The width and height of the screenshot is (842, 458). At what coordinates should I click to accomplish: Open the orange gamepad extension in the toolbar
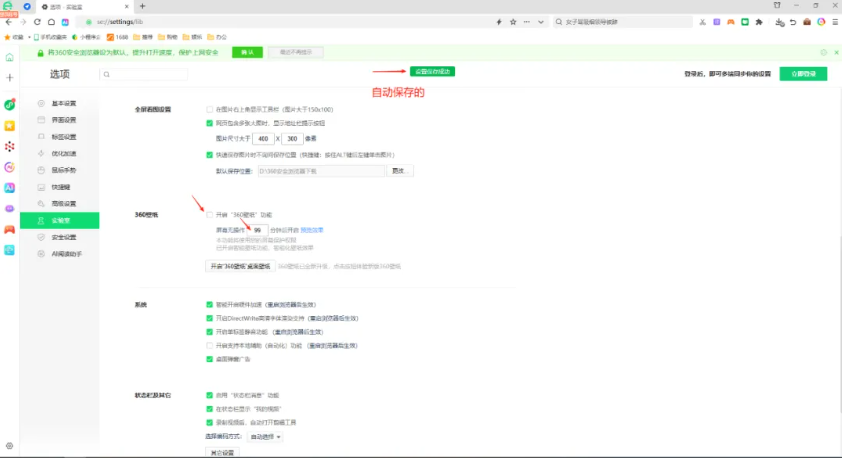pos(731,22)
